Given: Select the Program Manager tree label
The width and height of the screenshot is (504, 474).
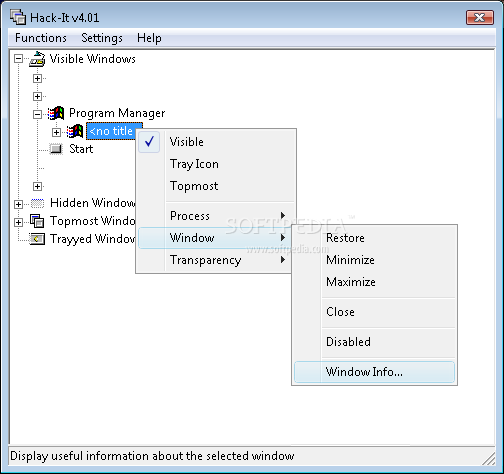Looking at the screenshot, I should click(117, 113).
